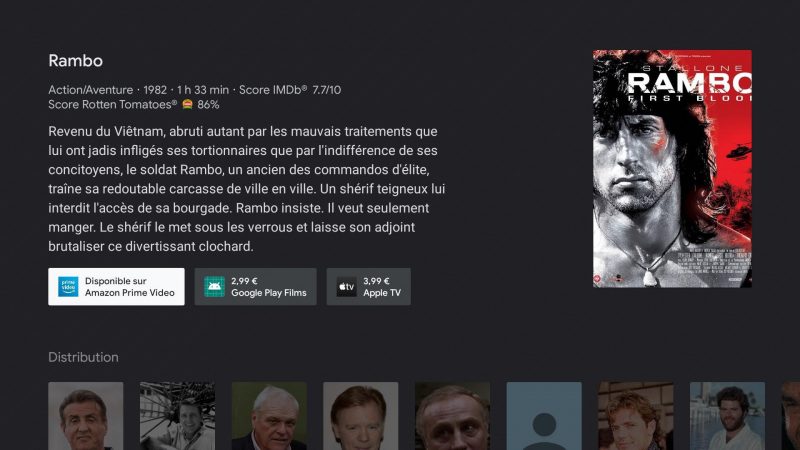Open Disponible sur Amazon Prime Video button

116,287
